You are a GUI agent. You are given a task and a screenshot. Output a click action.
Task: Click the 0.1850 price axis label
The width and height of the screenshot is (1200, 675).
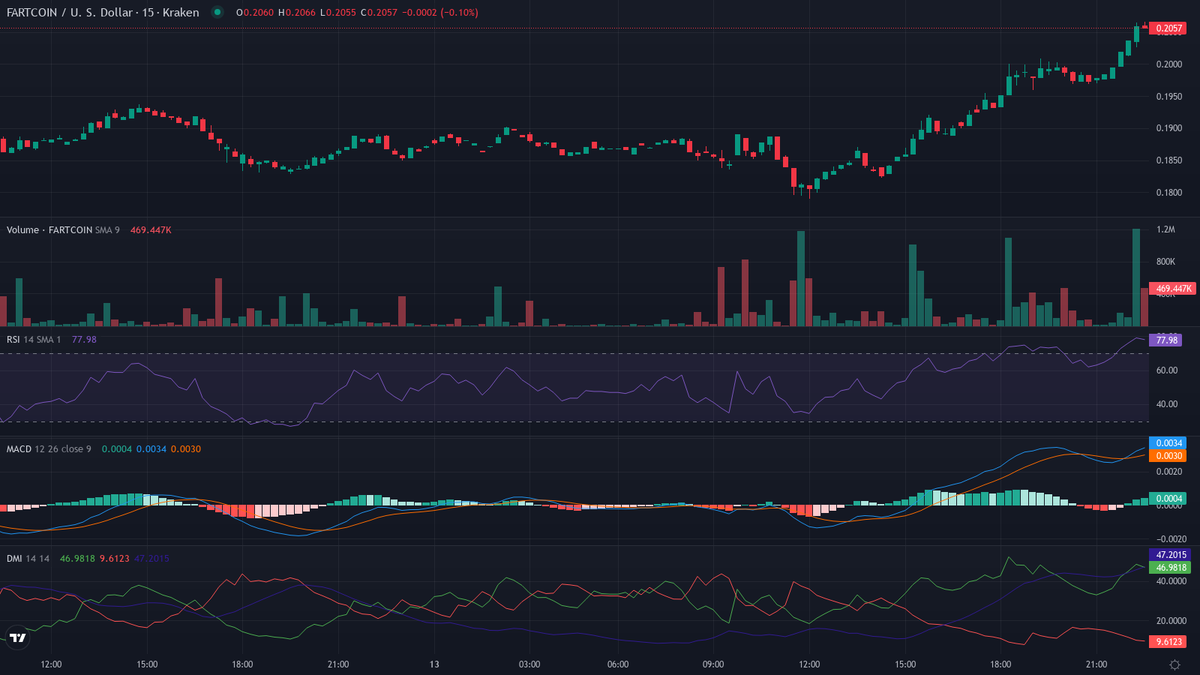pyautogui.click(x=1168, y=160)
